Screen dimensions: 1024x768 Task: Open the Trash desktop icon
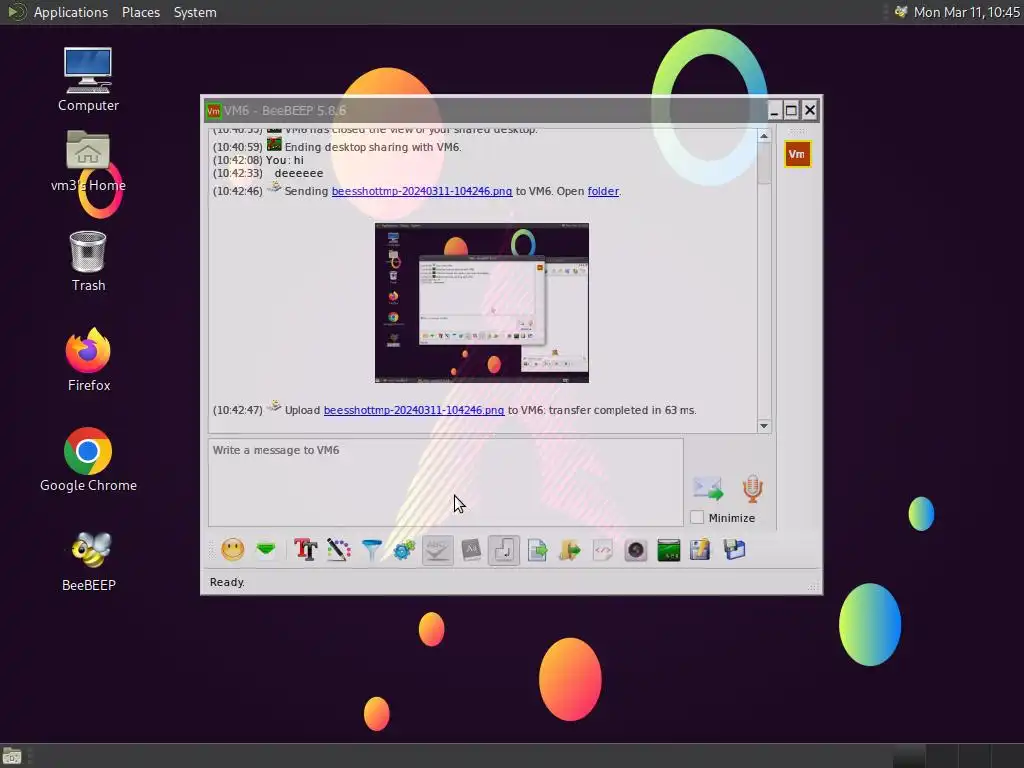[x=88, y=261]
